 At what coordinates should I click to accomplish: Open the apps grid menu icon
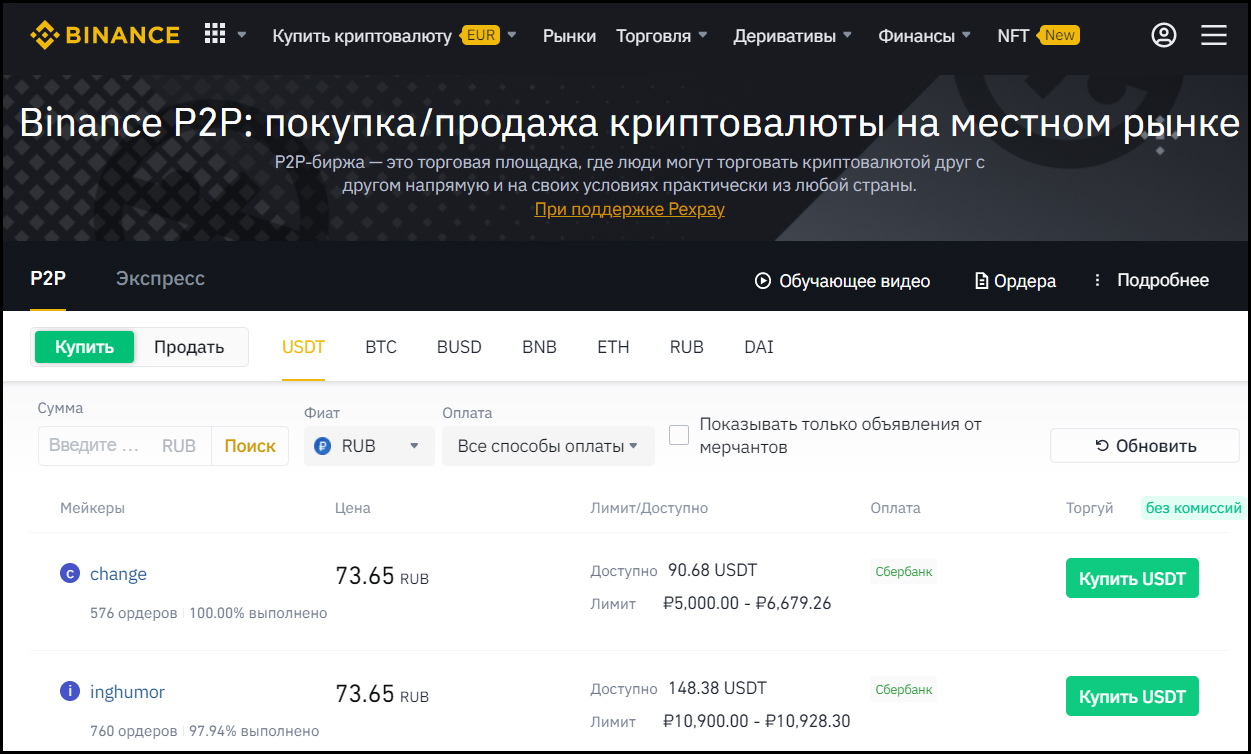(215, 34)
